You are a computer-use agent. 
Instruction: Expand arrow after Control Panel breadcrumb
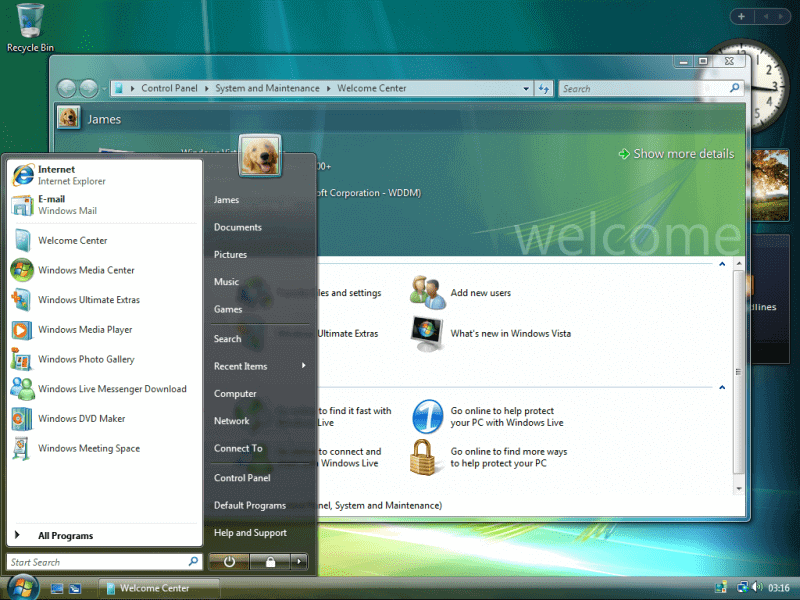coord(207,88)
